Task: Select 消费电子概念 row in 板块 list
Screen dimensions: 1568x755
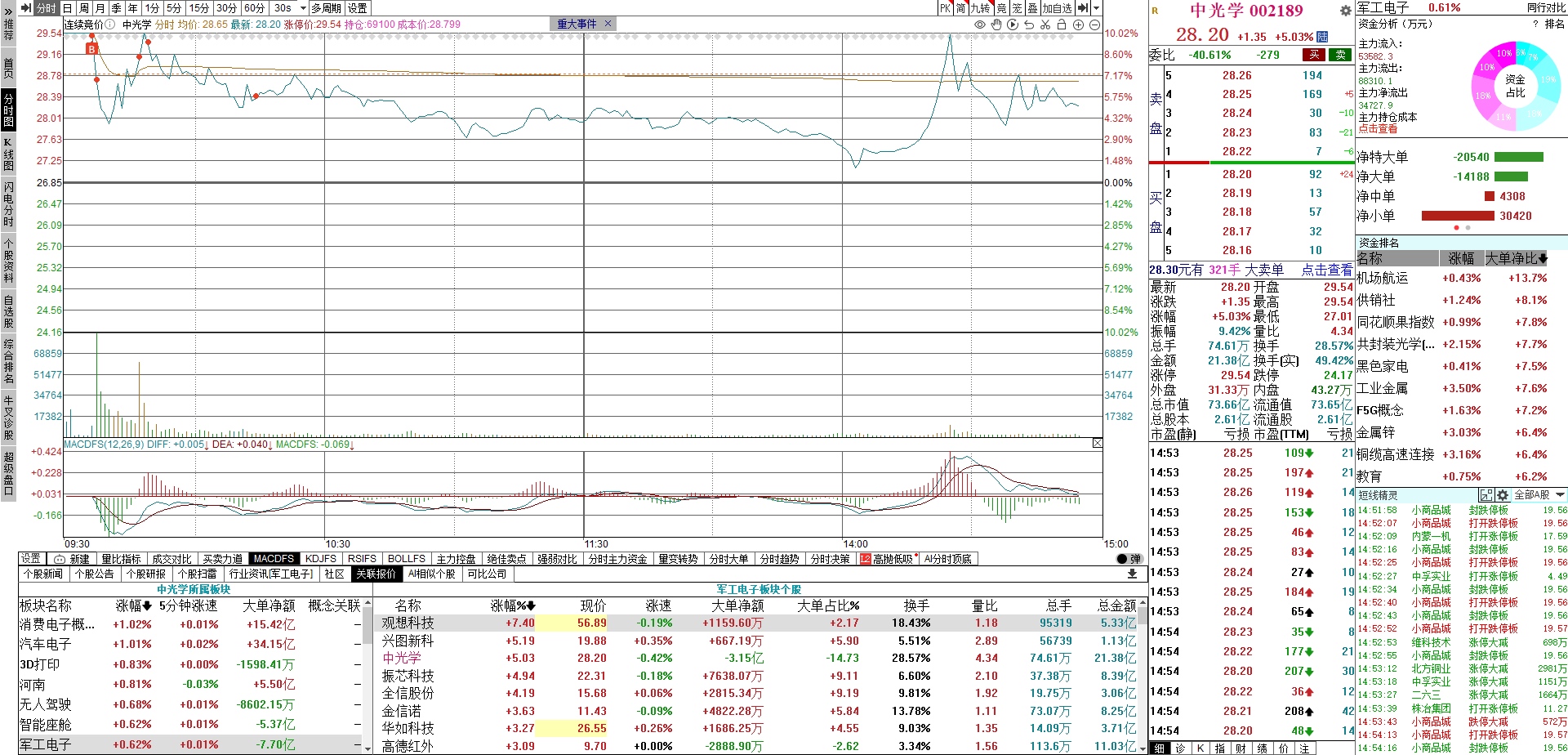Action: tap(189, 624)
